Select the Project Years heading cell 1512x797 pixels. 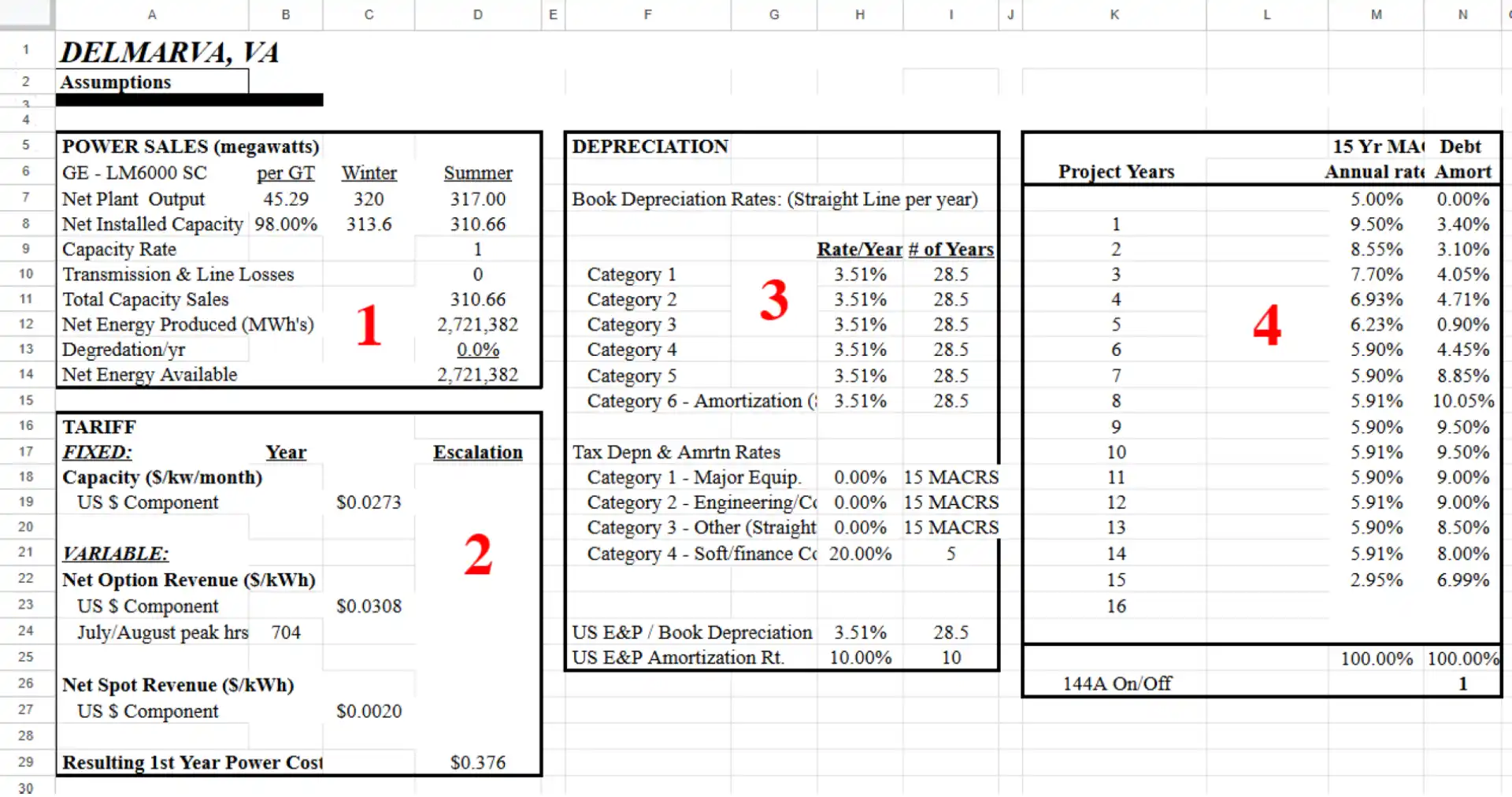coord(1115,172)
